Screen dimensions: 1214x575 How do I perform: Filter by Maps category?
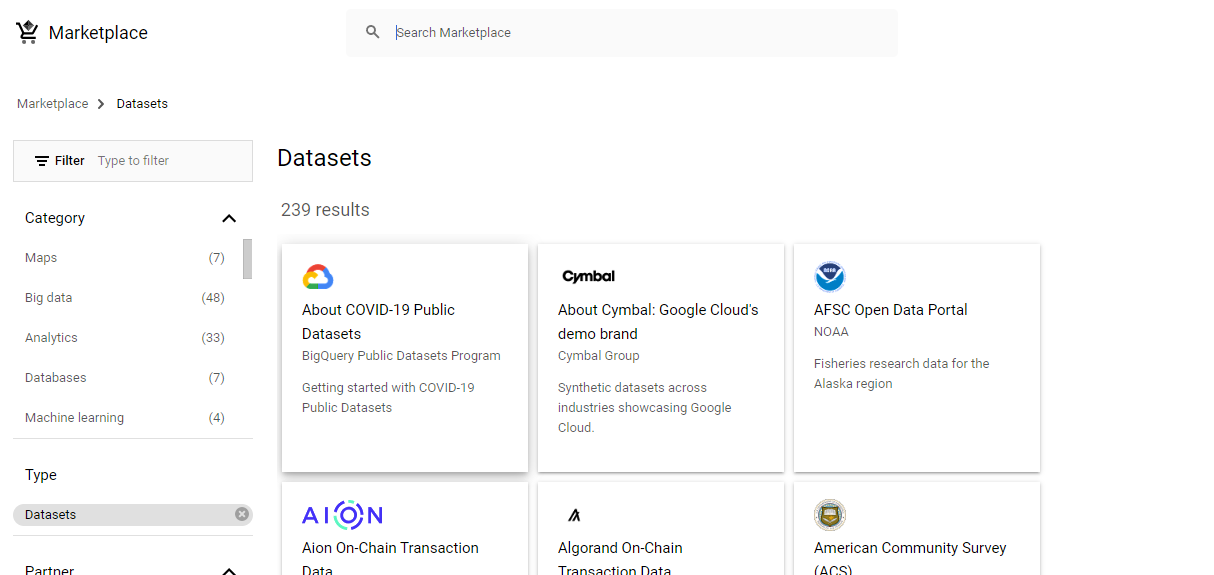click(125, 258)
